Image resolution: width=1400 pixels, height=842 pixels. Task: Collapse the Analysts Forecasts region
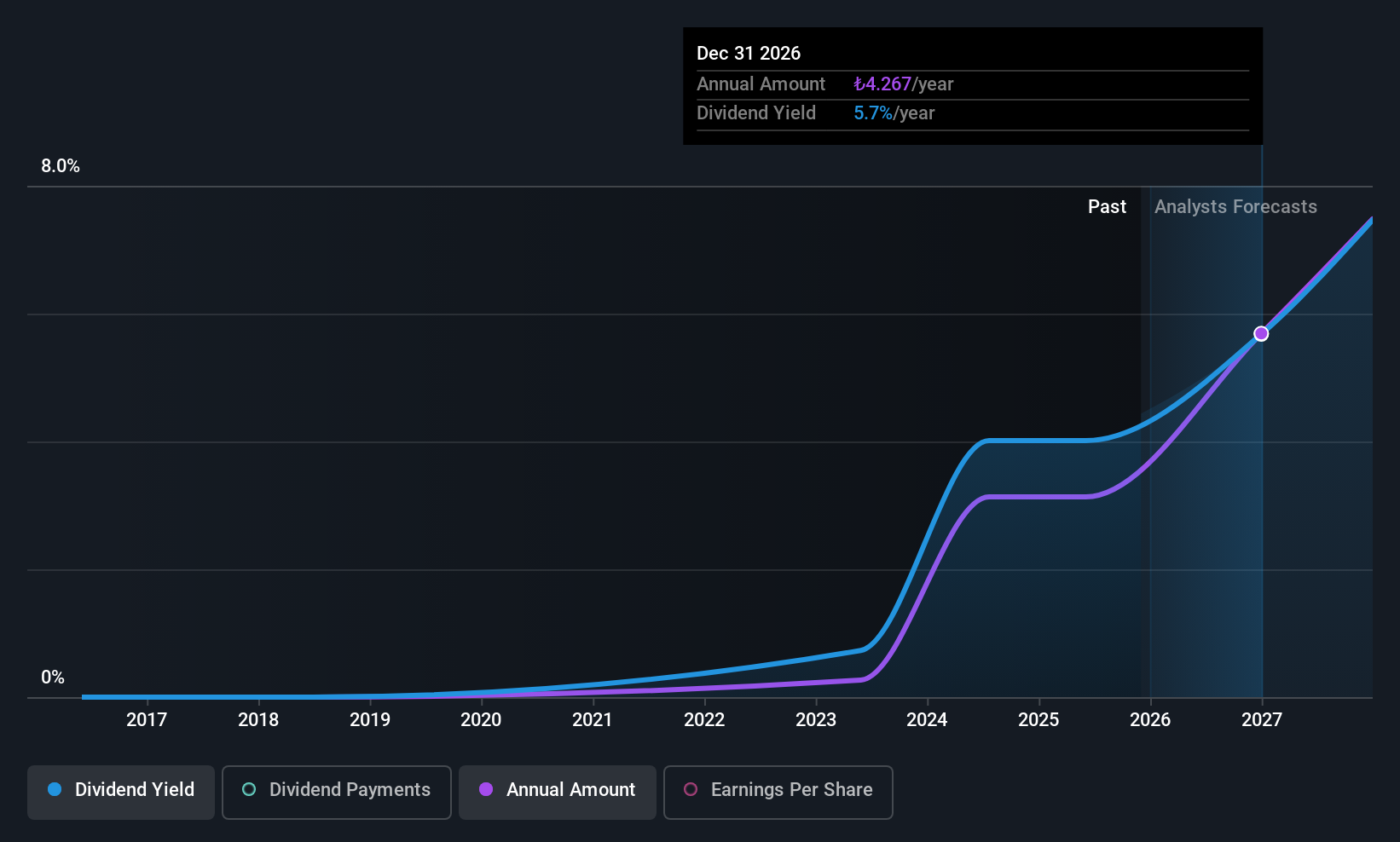tap(1235, 206)
